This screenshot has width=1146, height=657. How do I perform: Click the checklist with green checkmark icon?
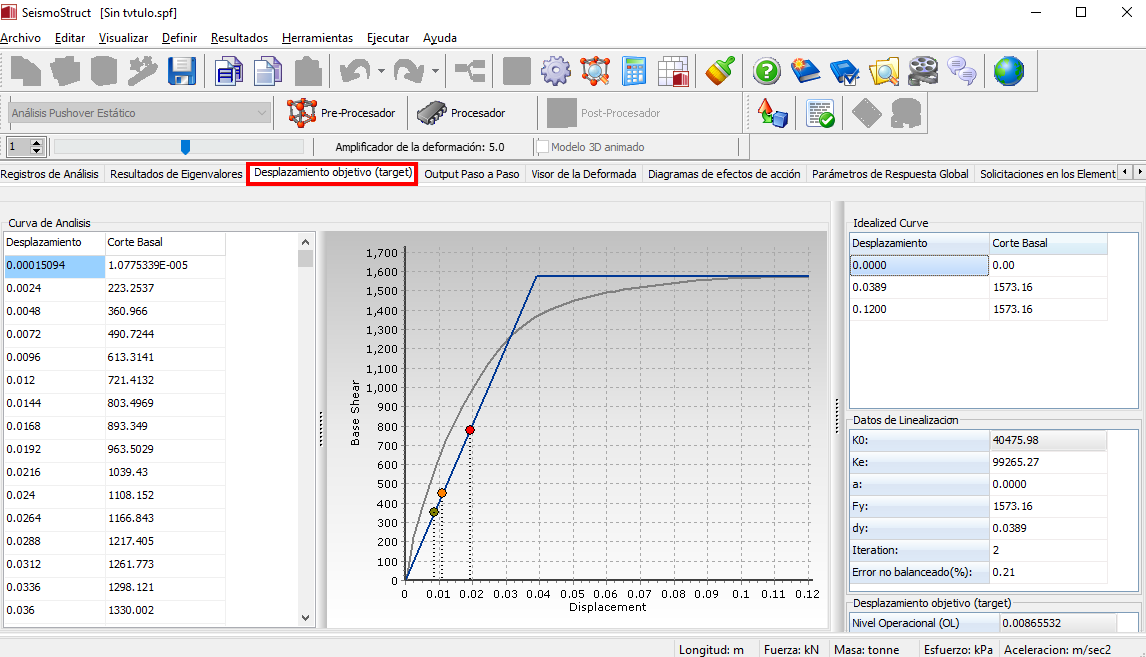[820, 113]
